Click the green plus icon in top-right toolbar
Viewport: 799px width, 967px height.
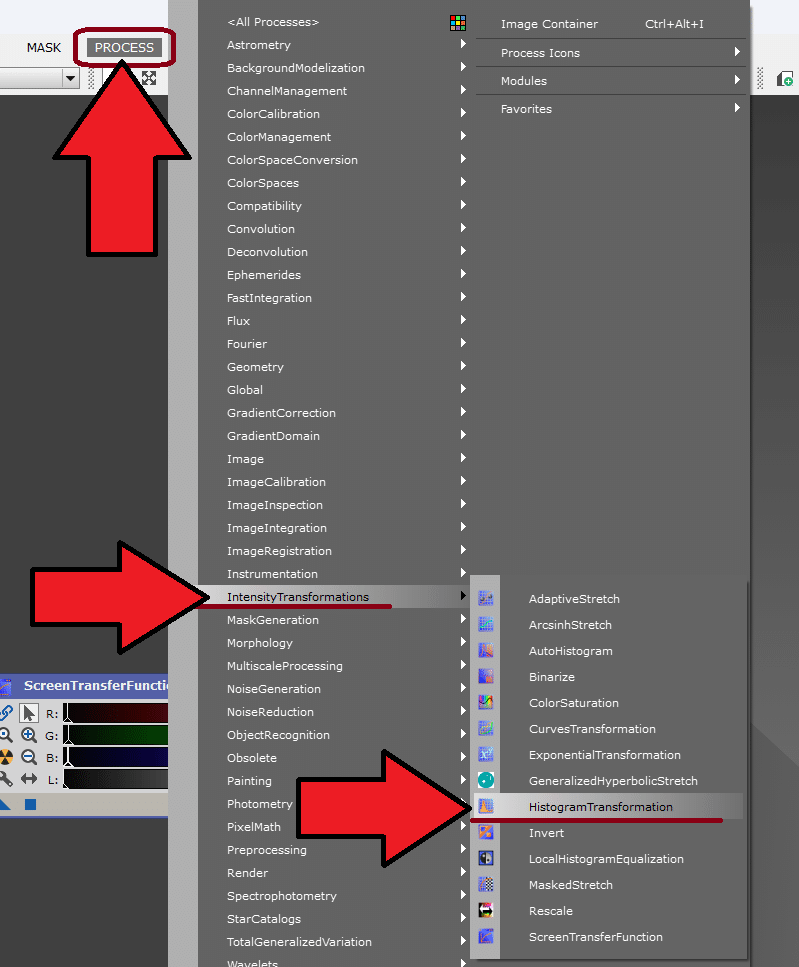pos(785,79)
